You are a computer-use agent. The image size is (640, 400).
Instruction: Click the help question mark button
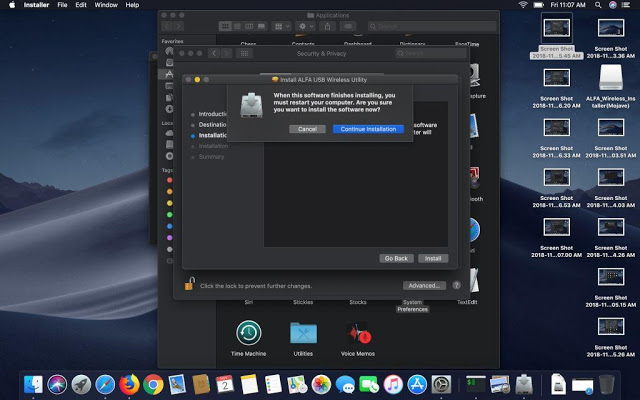(456, 286)
